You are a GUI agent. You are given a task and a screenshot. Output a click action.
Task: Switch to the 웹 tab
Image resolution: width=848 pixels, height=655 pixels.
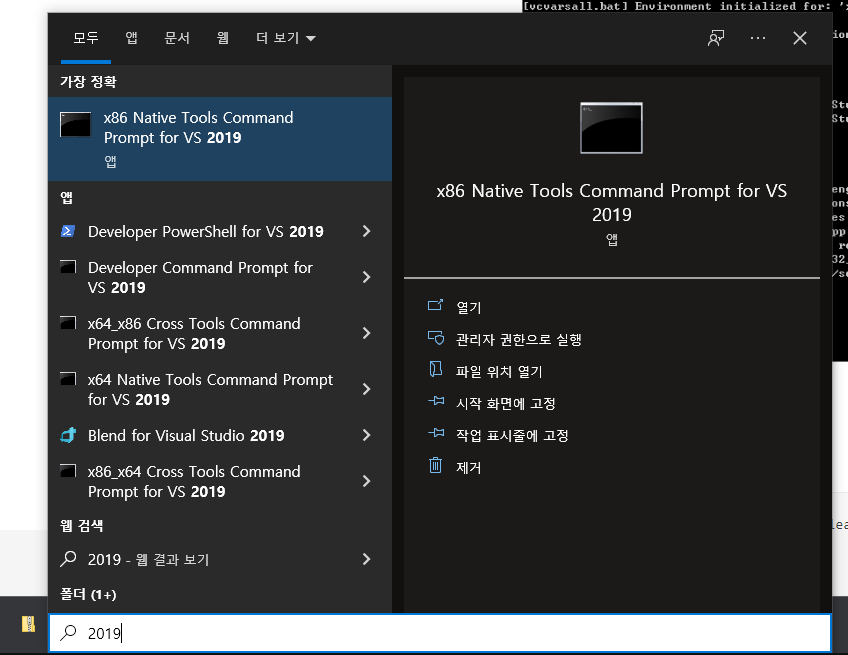(x=223, y=38)
